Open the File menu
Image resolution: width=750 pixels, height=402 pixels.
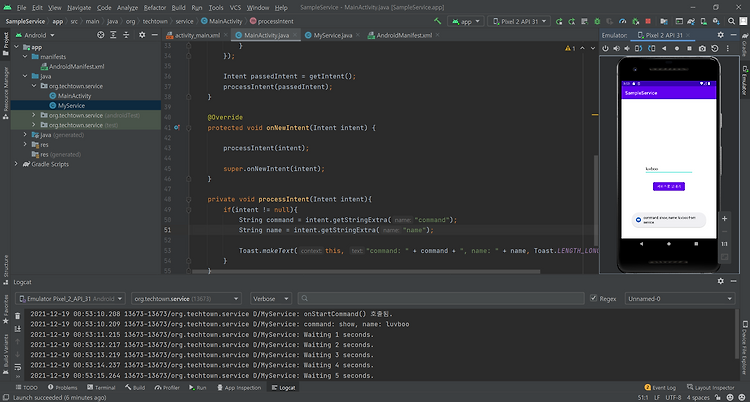(22, 8)
